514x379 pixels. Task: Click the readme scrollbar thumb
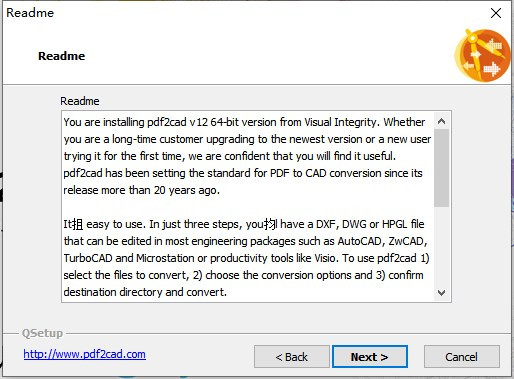pos(441,168)
